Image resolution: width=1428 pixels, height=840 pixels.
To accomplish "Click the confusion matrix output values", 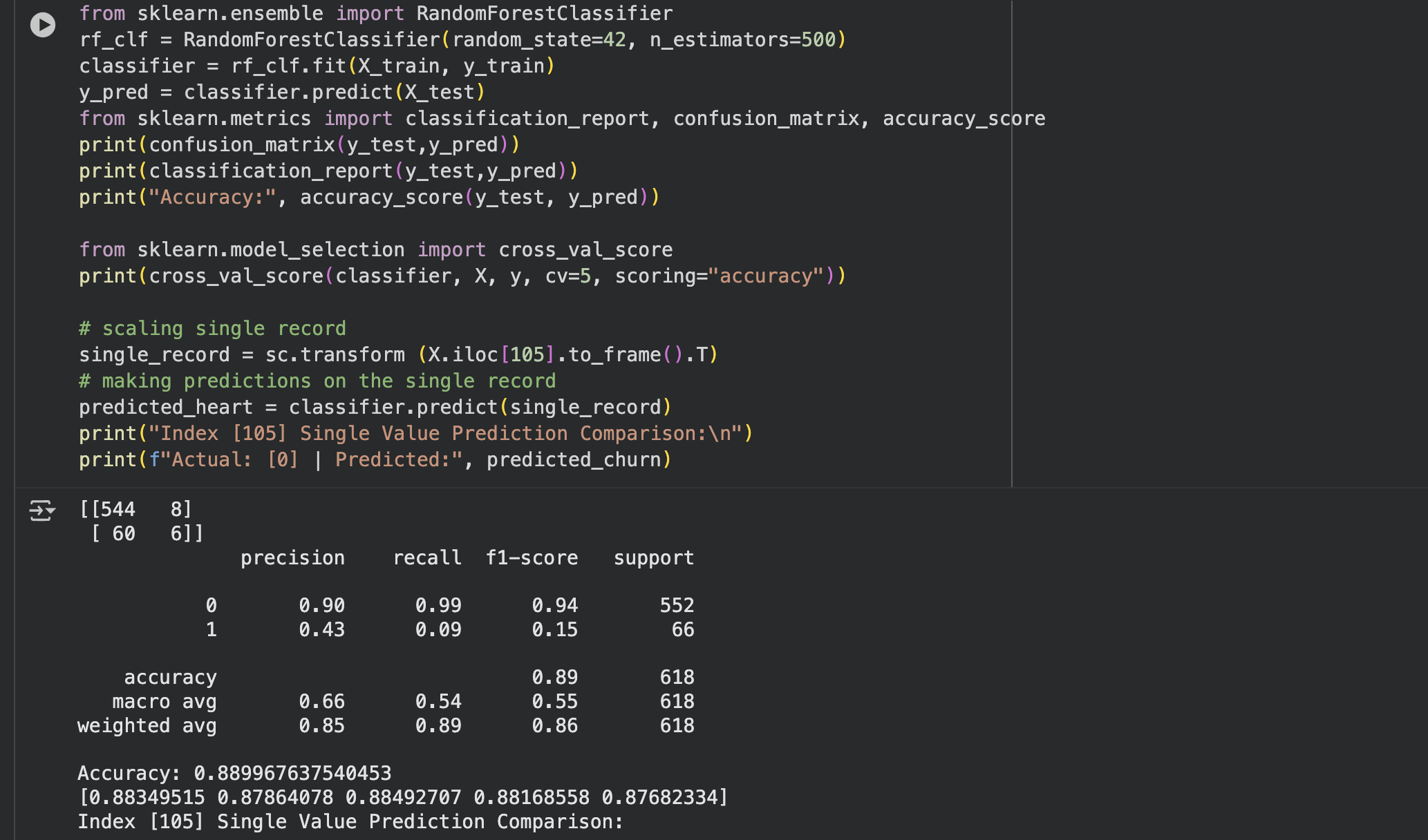I will click(x=137, y=521).
